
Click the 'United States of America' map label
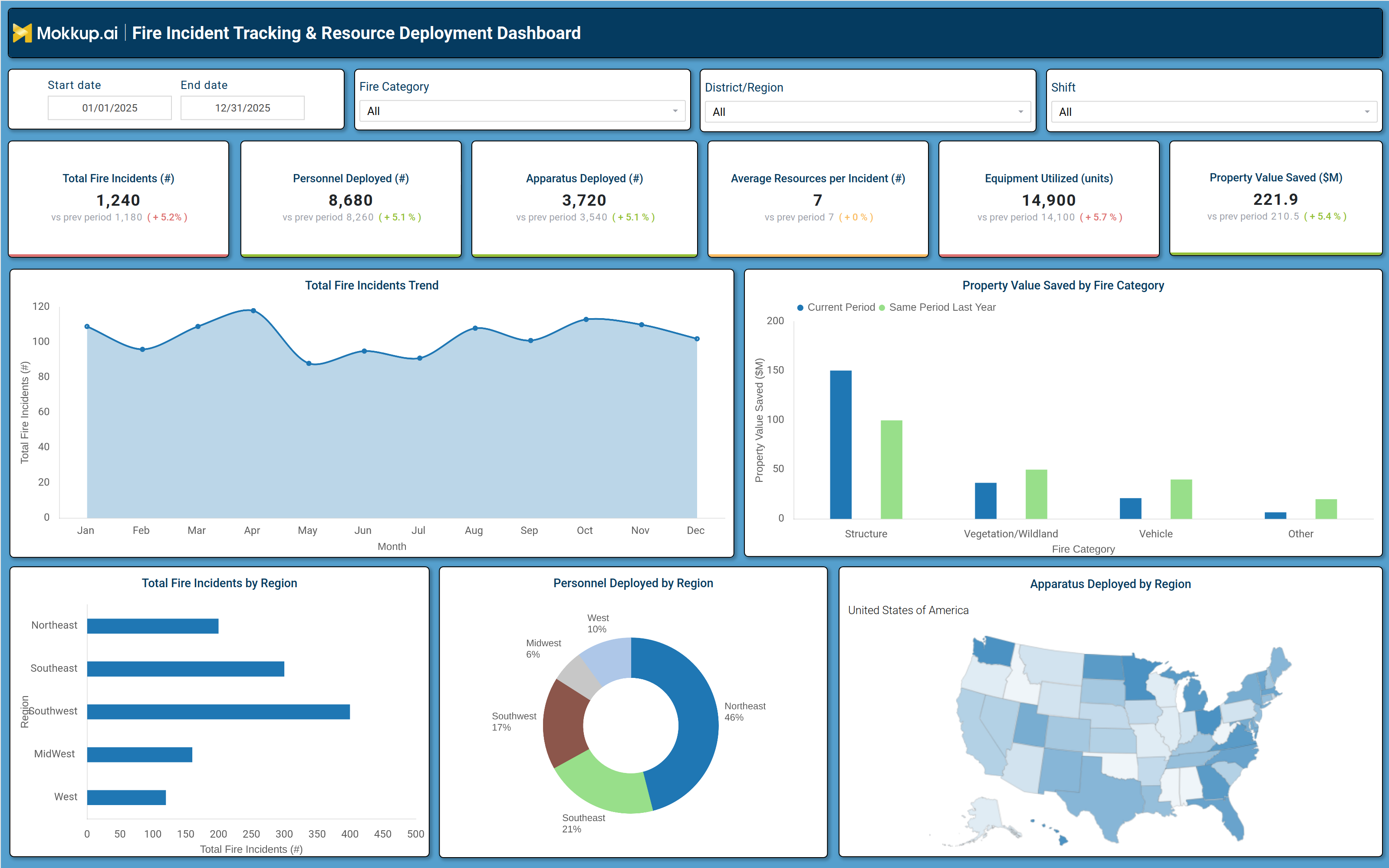(908, 610)
